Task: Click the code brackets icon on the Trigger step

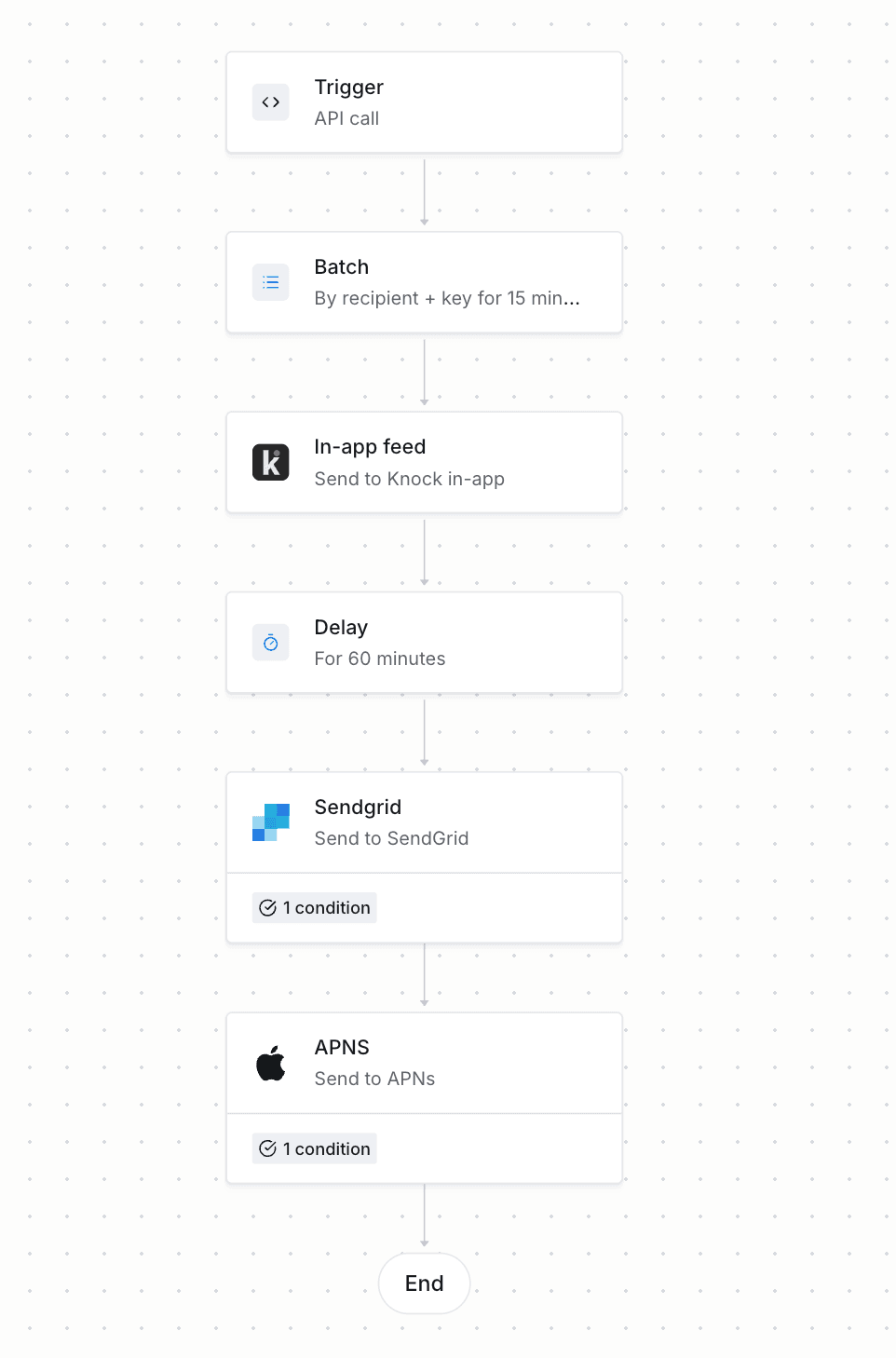Action: click(x=270, y=102)
